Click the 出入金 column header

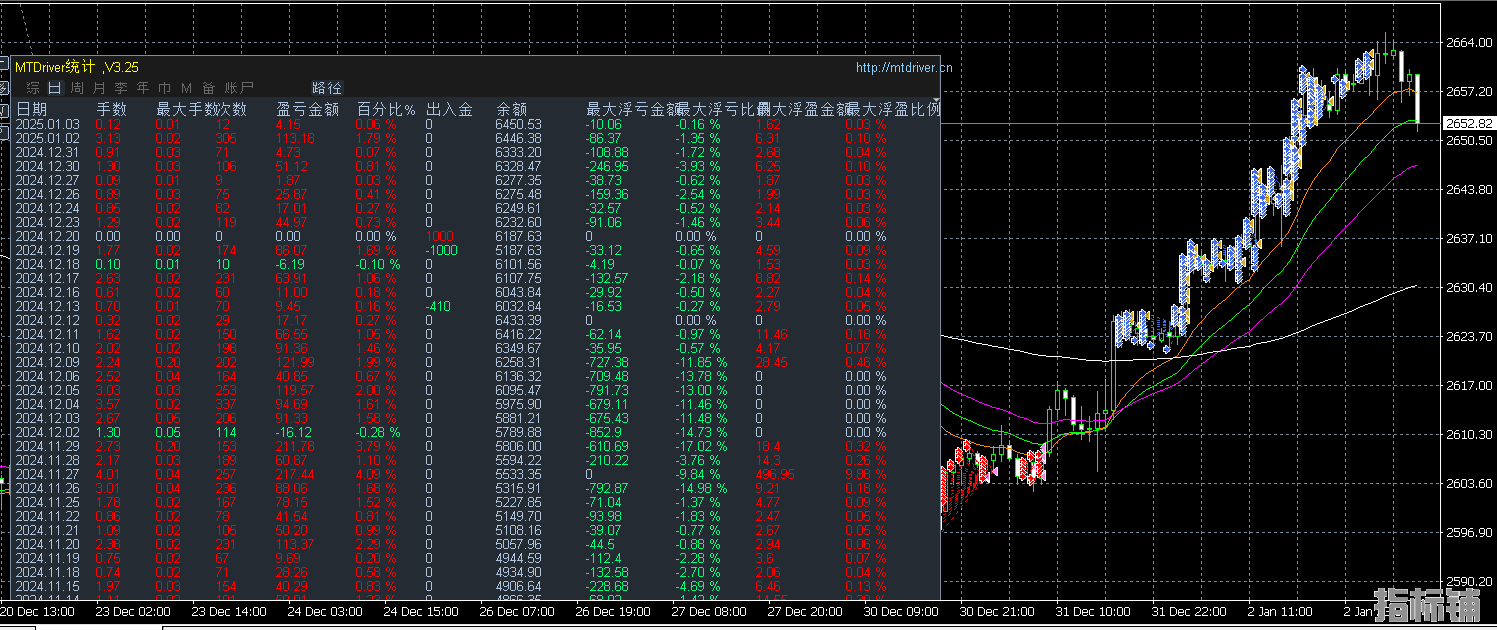click(450, 108)
